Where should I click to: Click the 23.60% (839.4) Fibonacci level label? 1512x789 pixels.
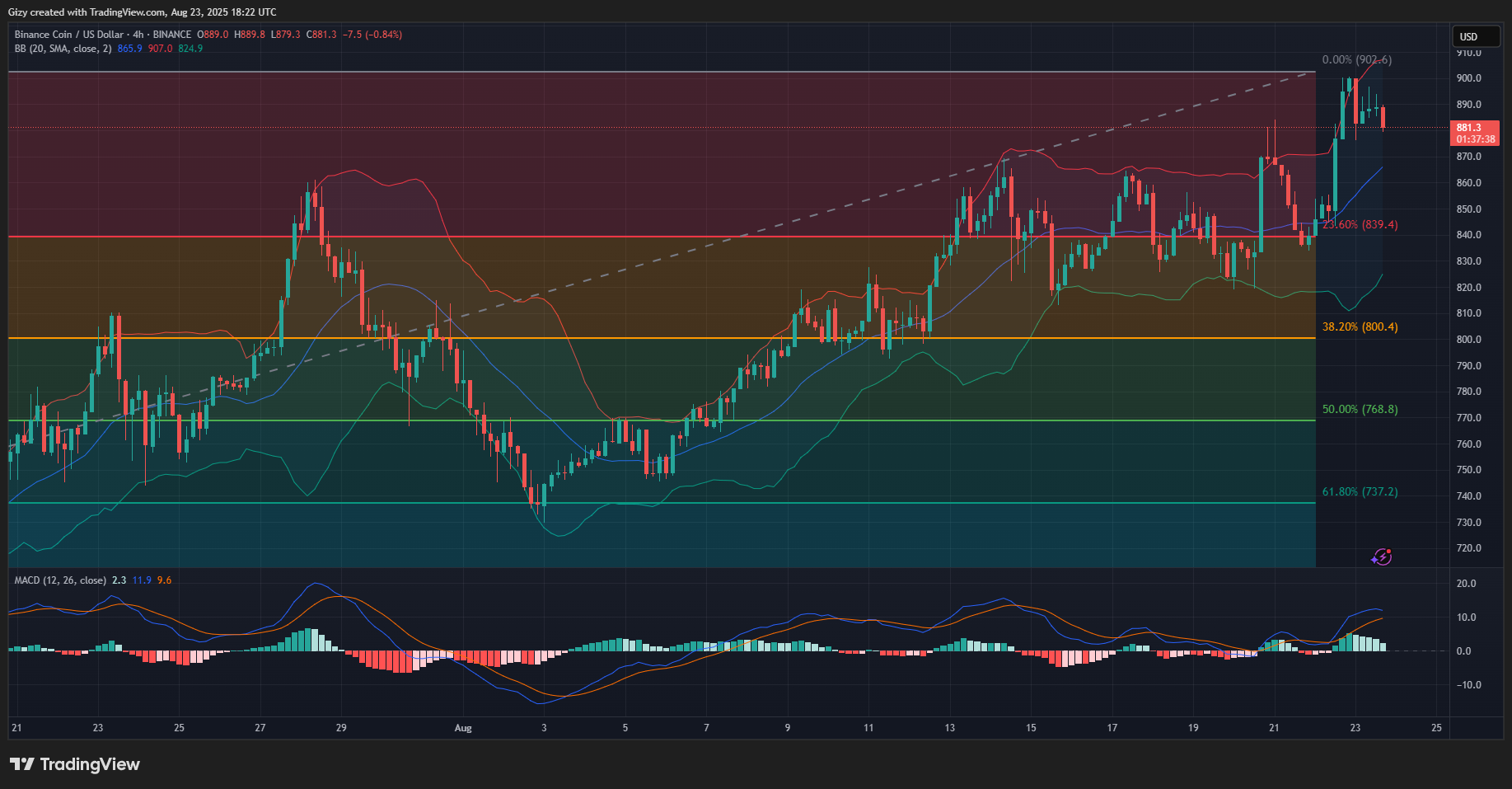(1361, 224)
